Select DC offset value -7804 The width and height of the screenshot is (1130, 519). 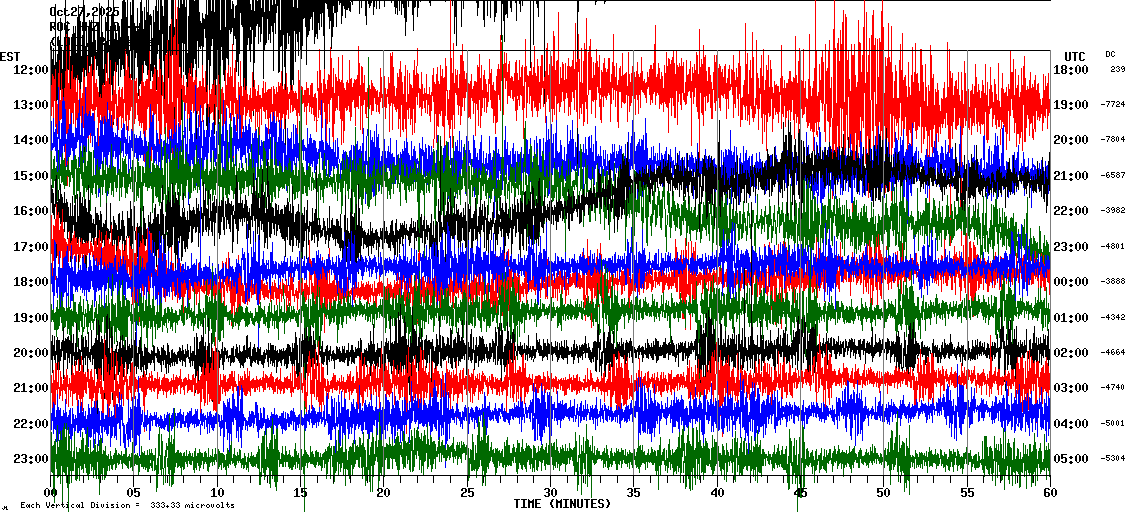tap(1113, 140)
